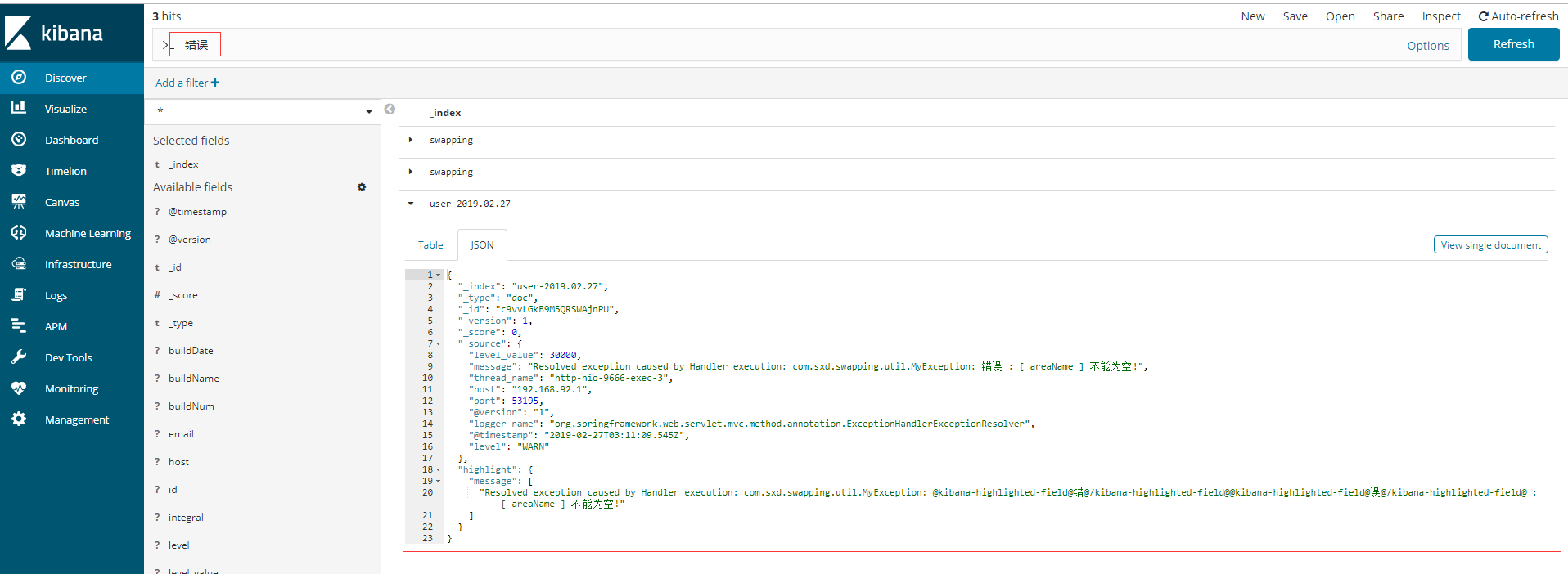This screenshot has height=574, width=1568.
Task: Open the Monitoring heartbeat icon
Action: [x=19, y=388]
